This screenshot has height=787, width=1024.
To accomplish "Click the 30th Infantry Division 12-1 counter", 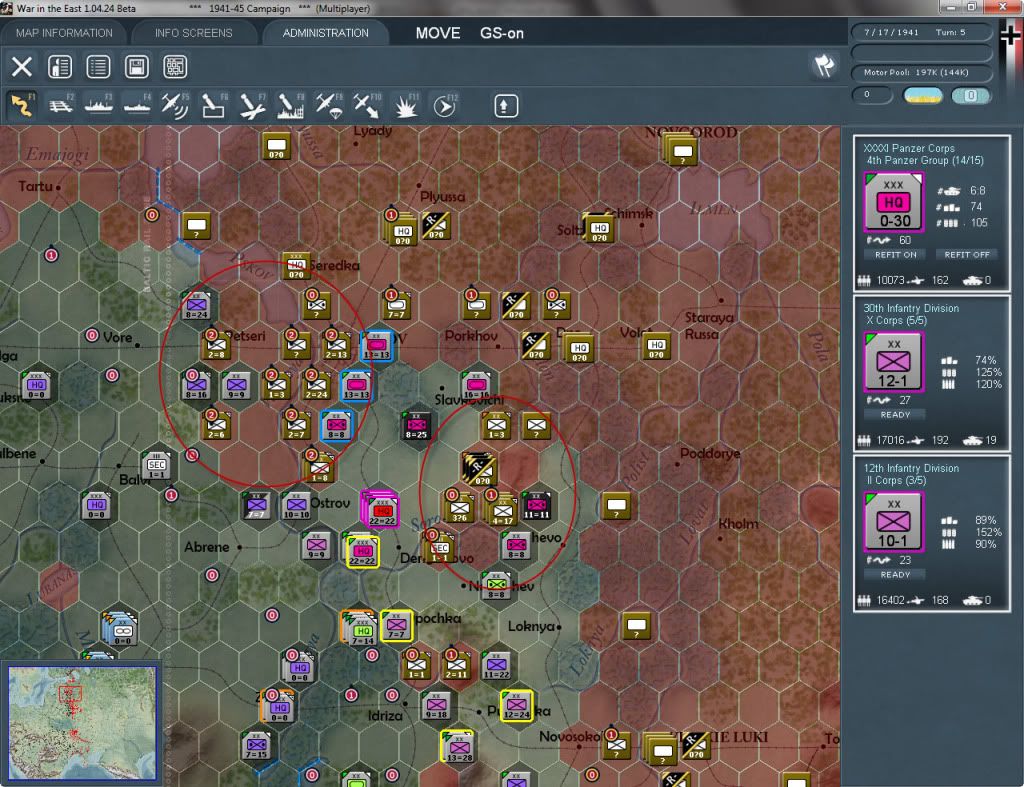I will pyautogui.click(x=893, y=362).
